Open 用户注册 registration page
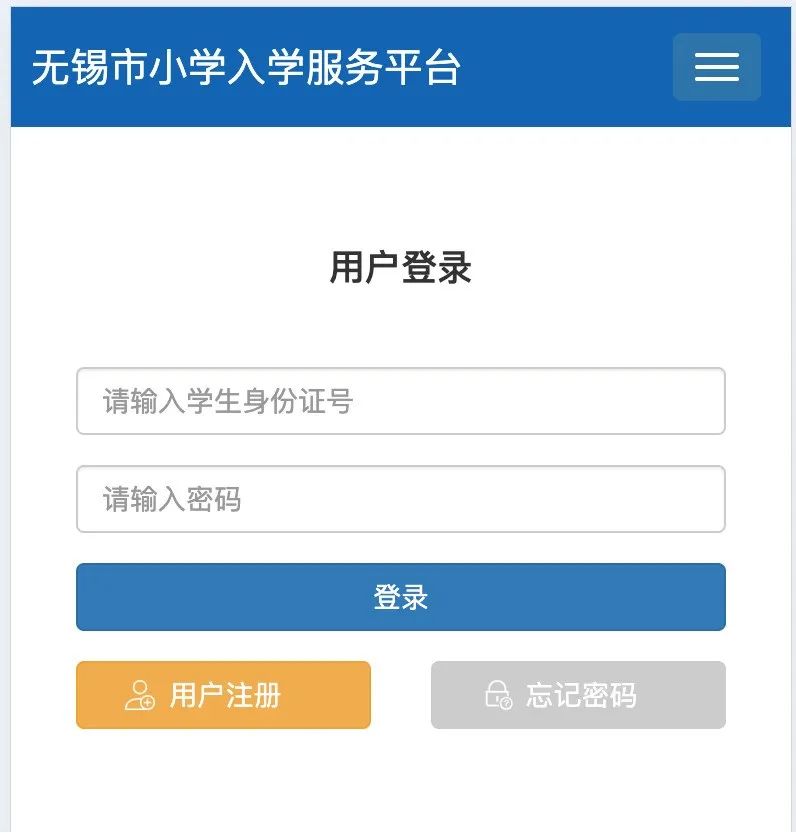This screenshot has width=796, height=833. point(223,695)
